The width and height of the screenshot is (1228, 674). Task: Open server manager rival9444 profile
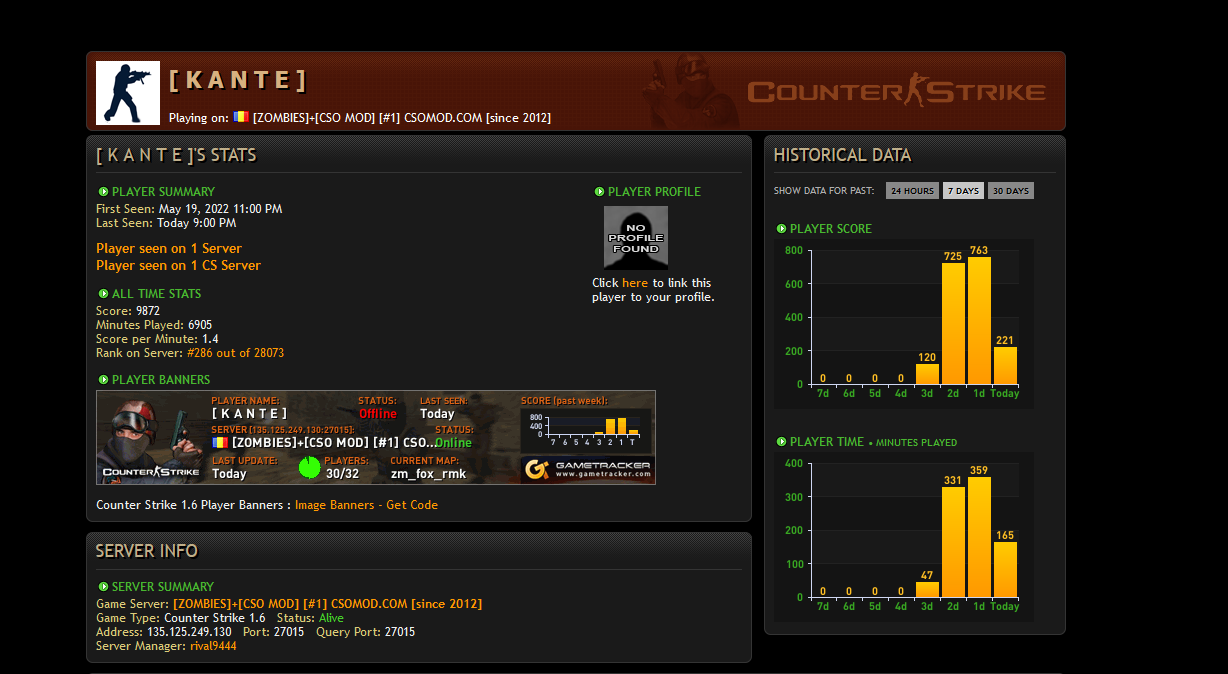click(x=213, y=646)
